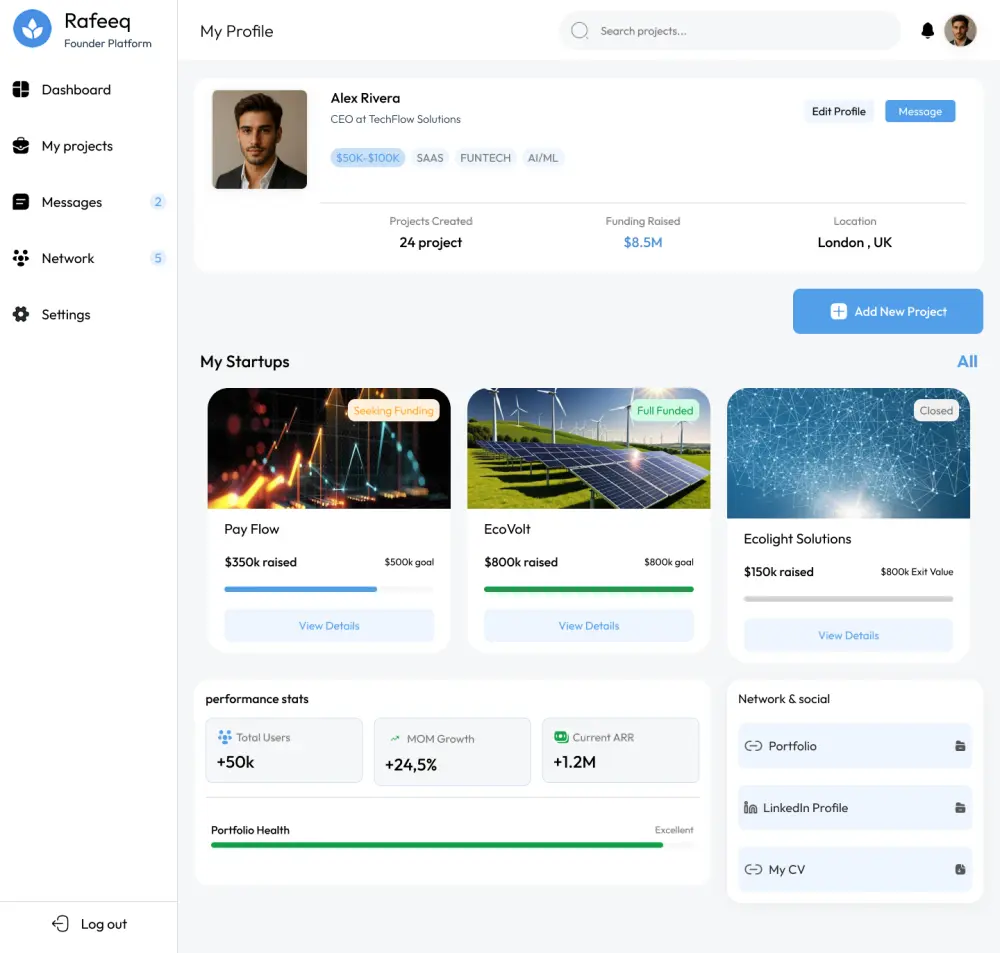
Task: Switch to the All startups filter
Action: (967, 361)
